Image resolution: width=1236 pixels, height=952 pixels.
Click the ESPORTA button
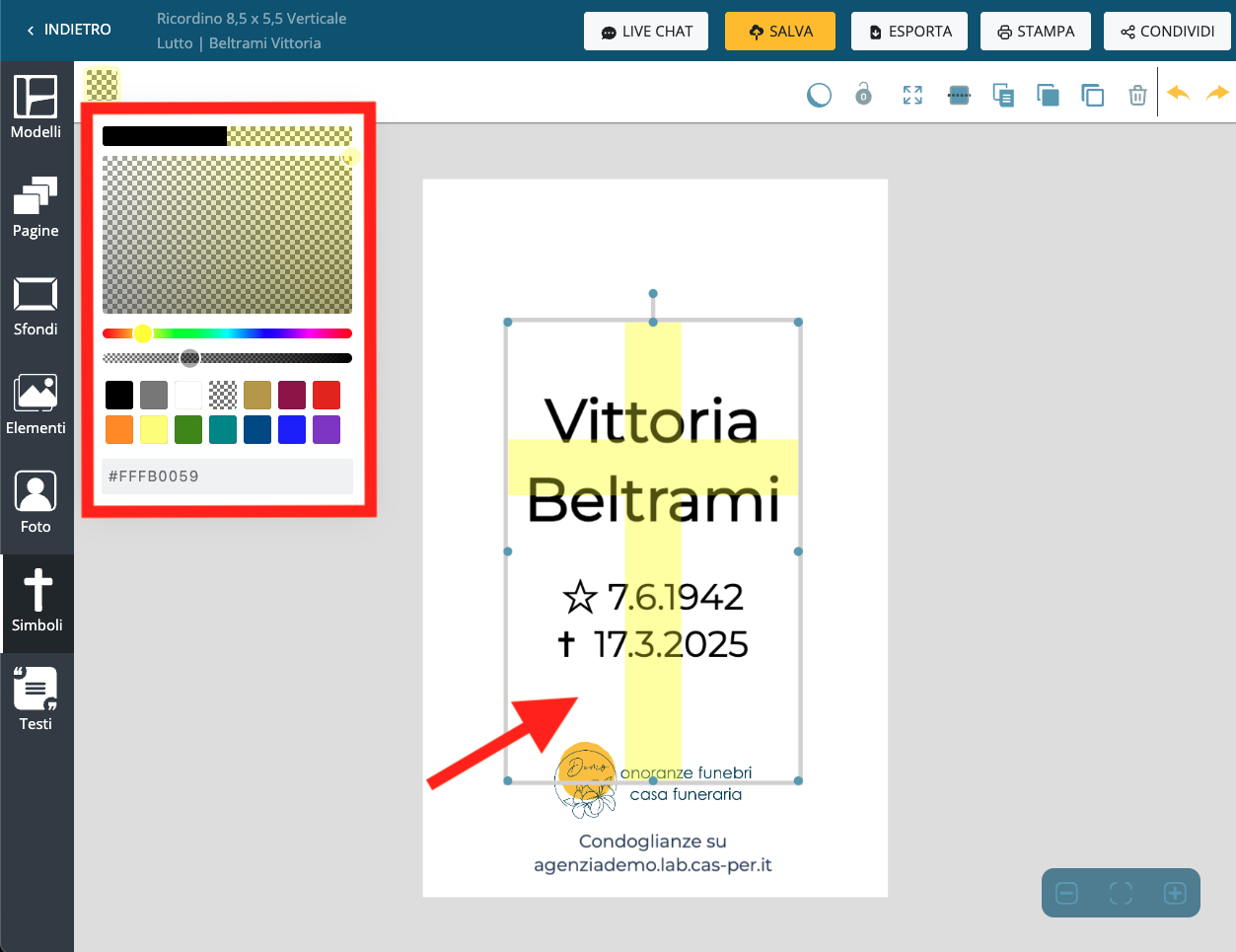pyautogui.click(x=909, y=32)
